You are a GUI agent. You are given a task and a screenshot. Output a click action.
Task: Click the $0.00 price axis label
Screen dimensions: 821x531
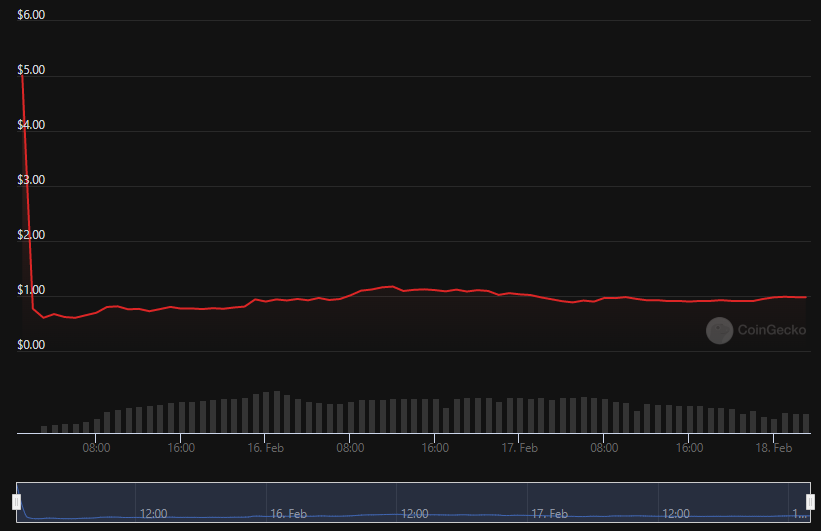31,345
